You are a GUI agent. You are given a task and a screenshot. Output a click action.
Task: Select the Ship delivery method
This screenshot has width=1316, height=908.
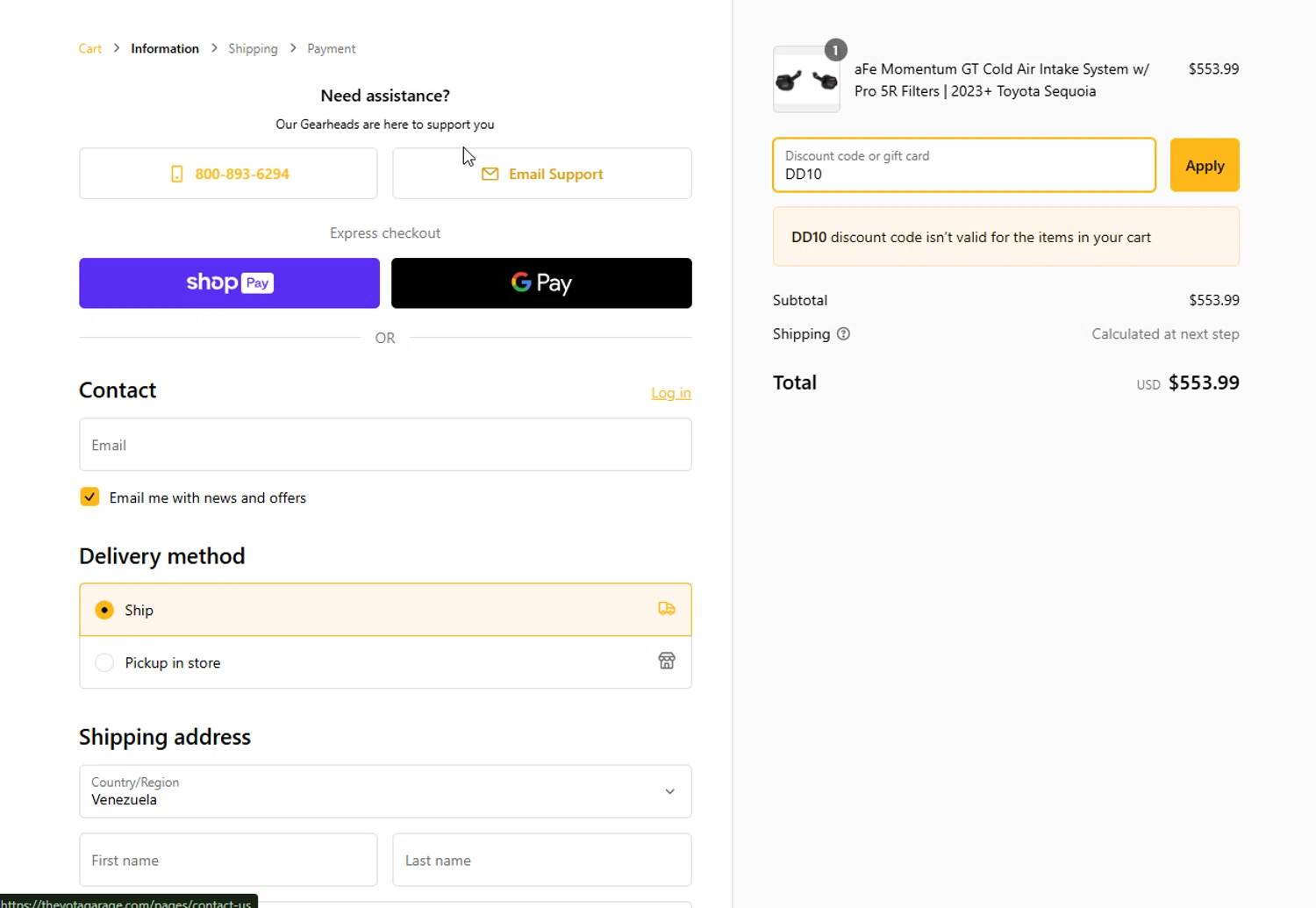(x=104, y=610)
